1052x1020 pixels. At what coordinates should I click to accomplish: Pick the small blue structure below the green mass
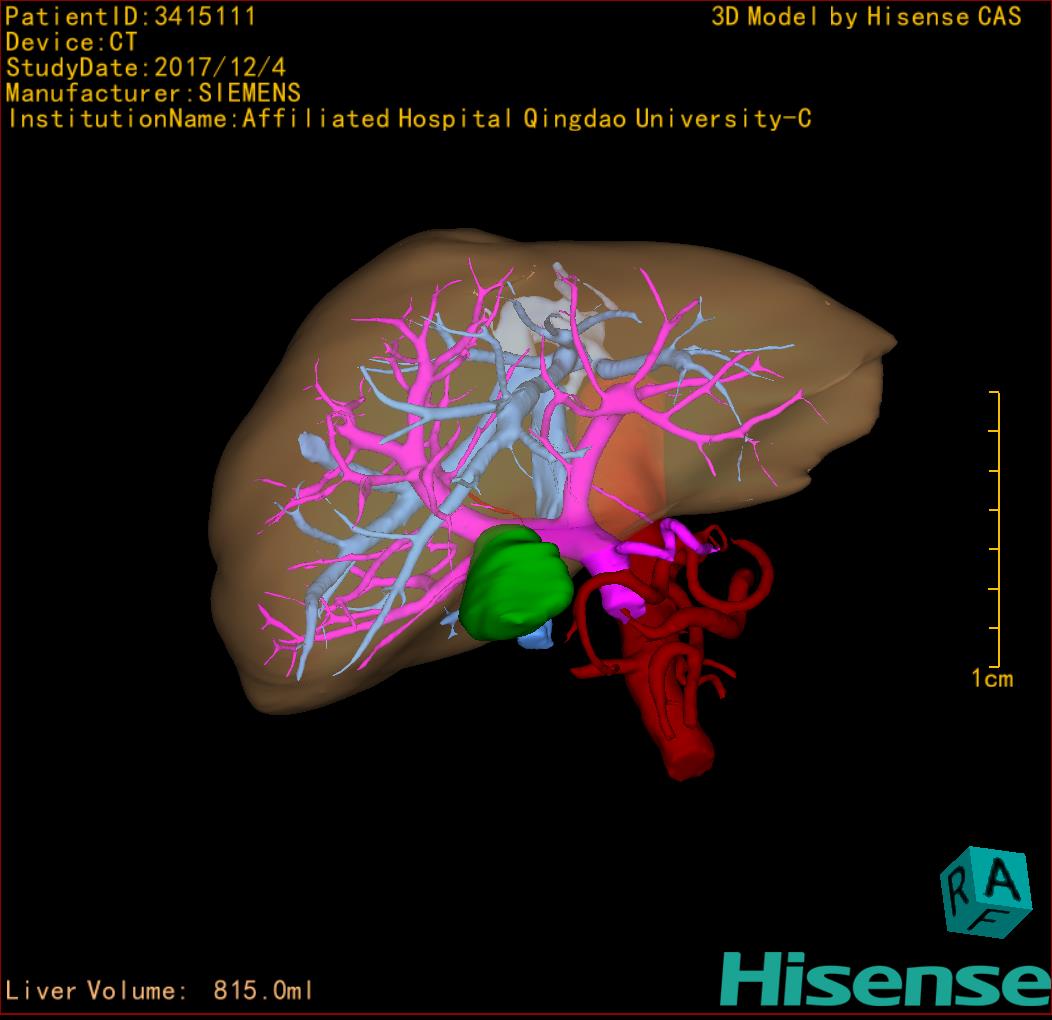pyautogui.click(x=537, y=637)
